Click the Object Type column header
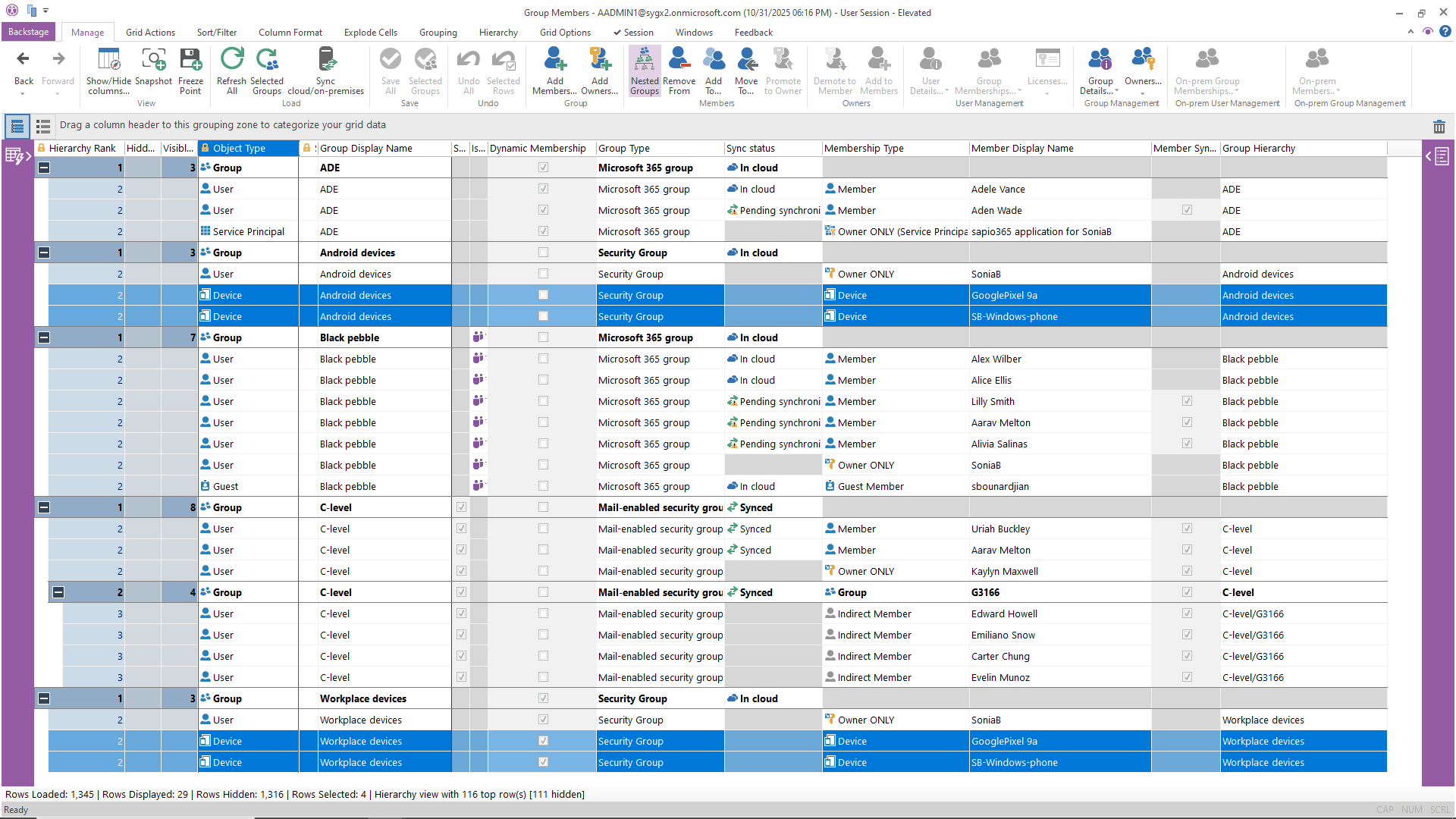The width and height of the screenshot is (1456, 819). 239,149
